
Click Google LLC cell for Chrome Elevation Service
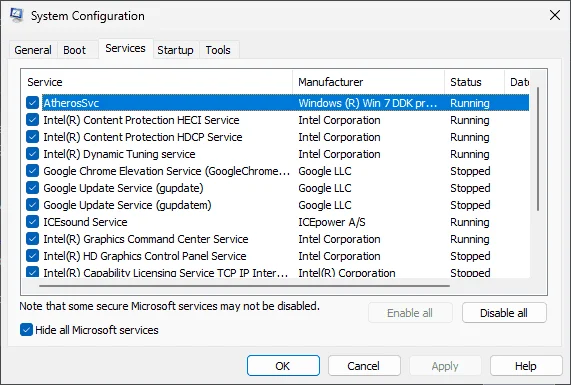point(325,171)
